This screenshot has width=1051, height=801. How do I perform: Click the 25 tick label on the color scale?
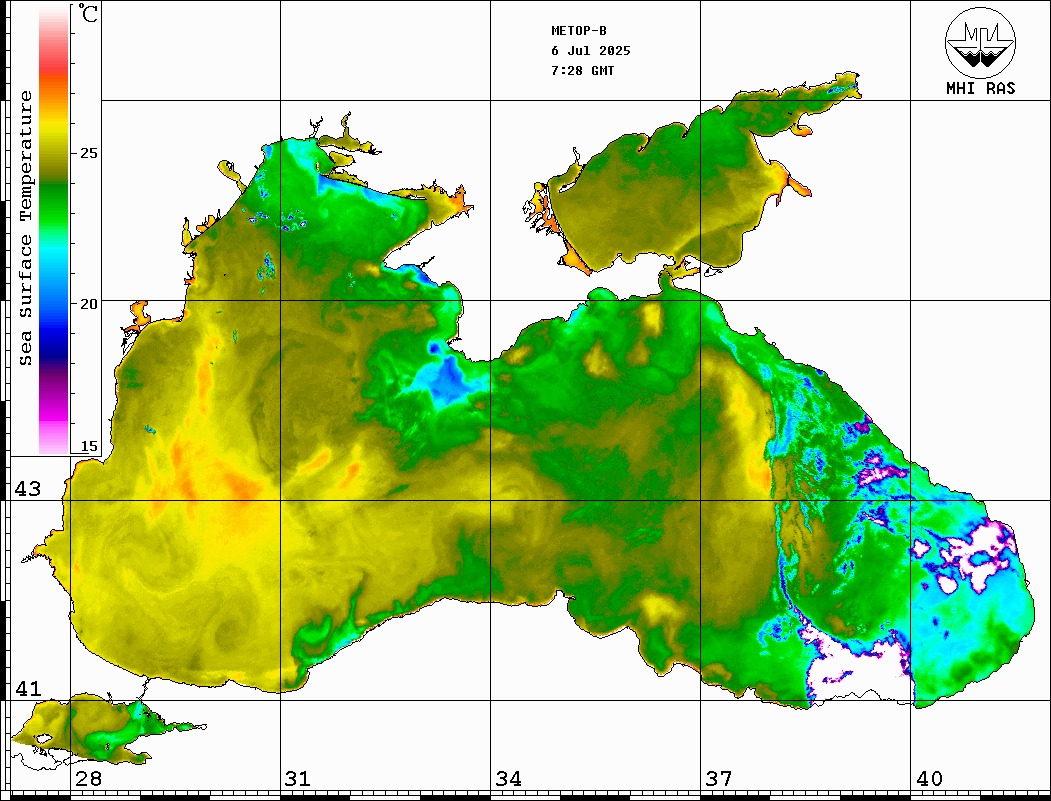click(88, 153)
